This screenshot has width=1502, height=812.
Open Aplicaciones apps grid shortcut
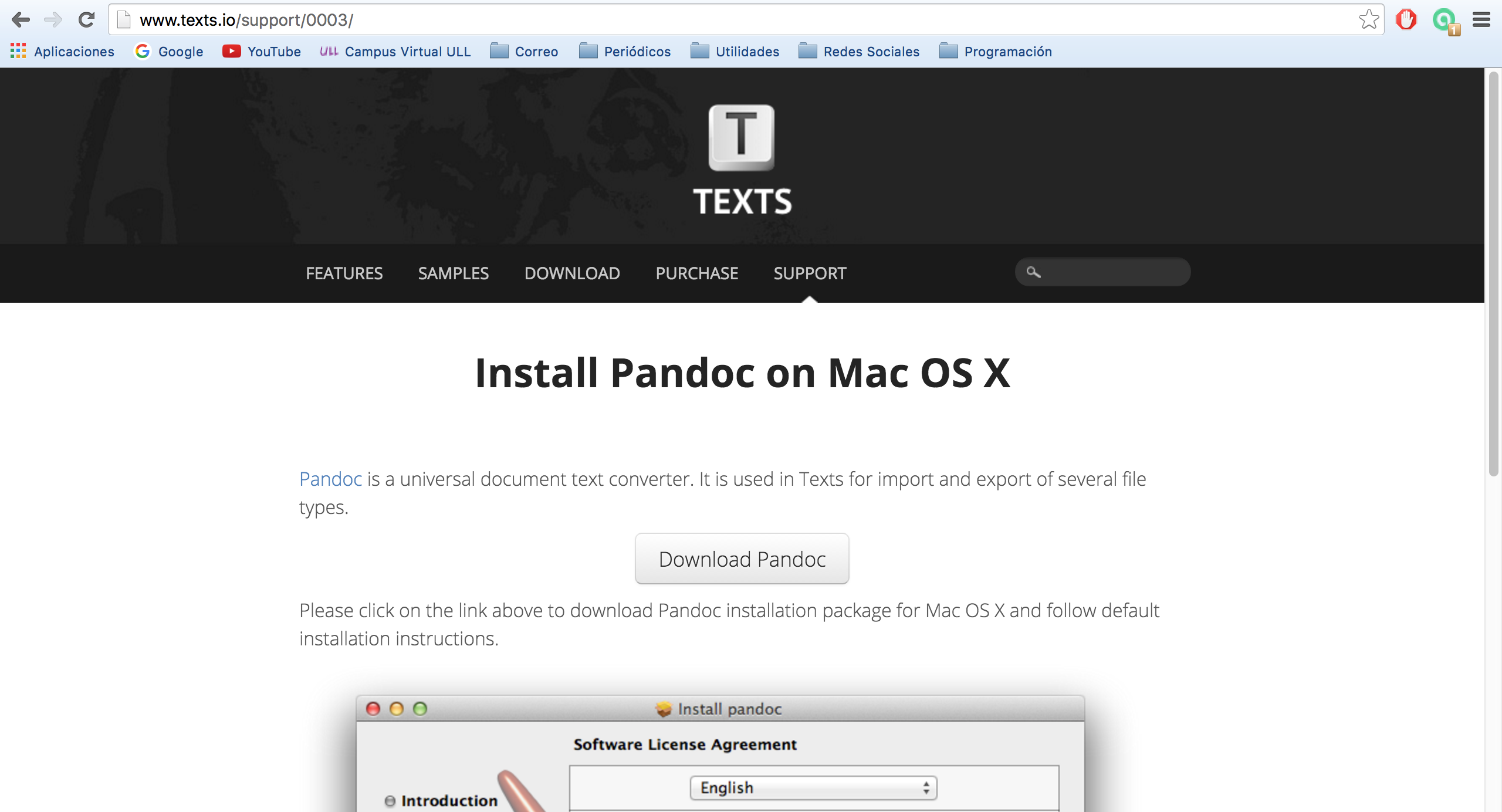tap(62, 52)
